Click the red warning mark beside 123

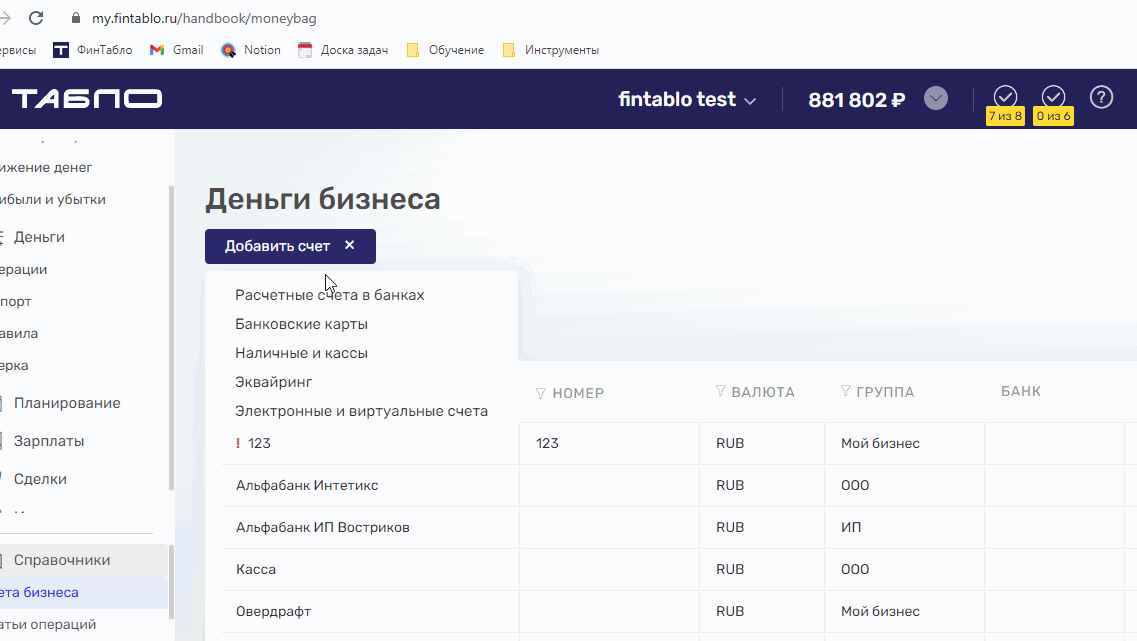pyautogui.click(x=238, y=443)
